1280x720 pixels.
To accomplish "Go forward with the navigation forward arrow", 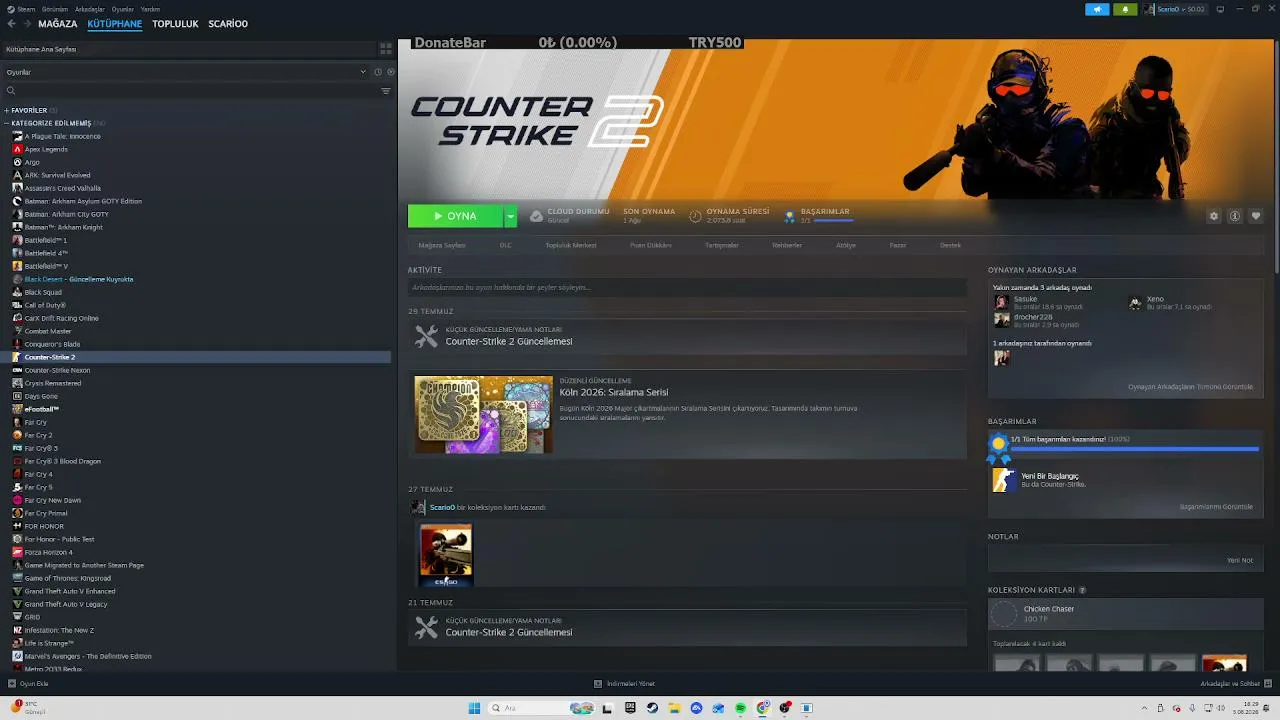I will point(26,24).
